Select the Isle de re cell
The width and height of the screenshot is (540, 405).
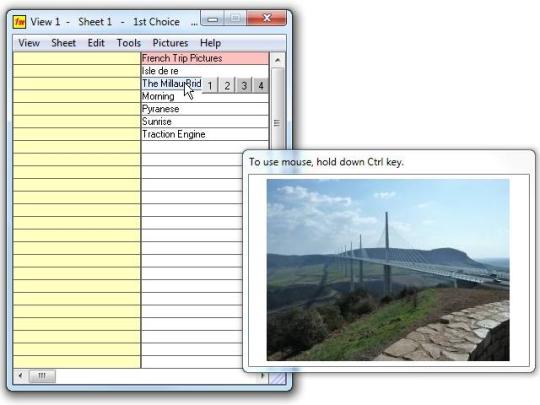coord(205,71)
